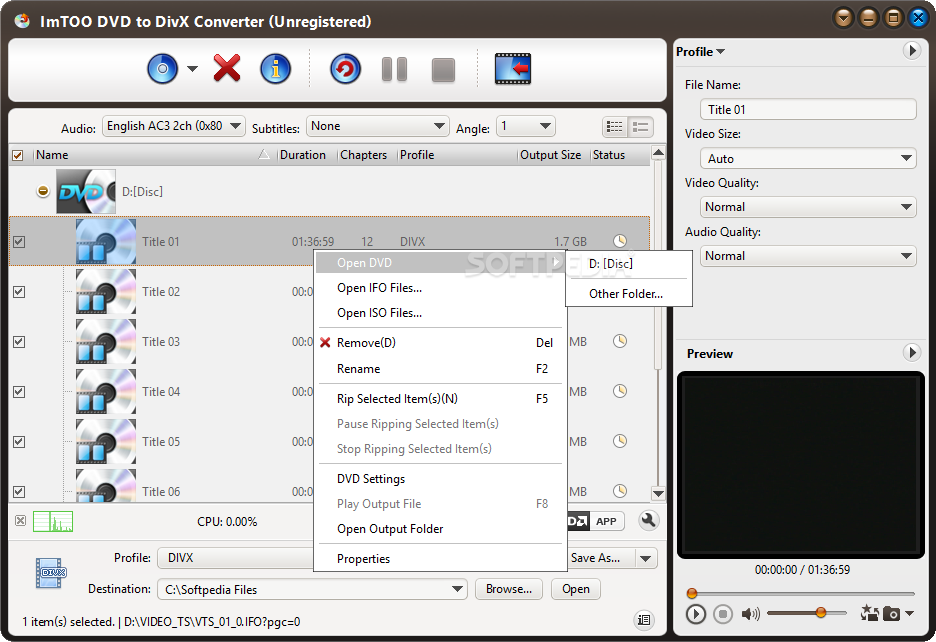
Task: Switch to thumbnail list view icon
Action: click(x=614, y=127)
